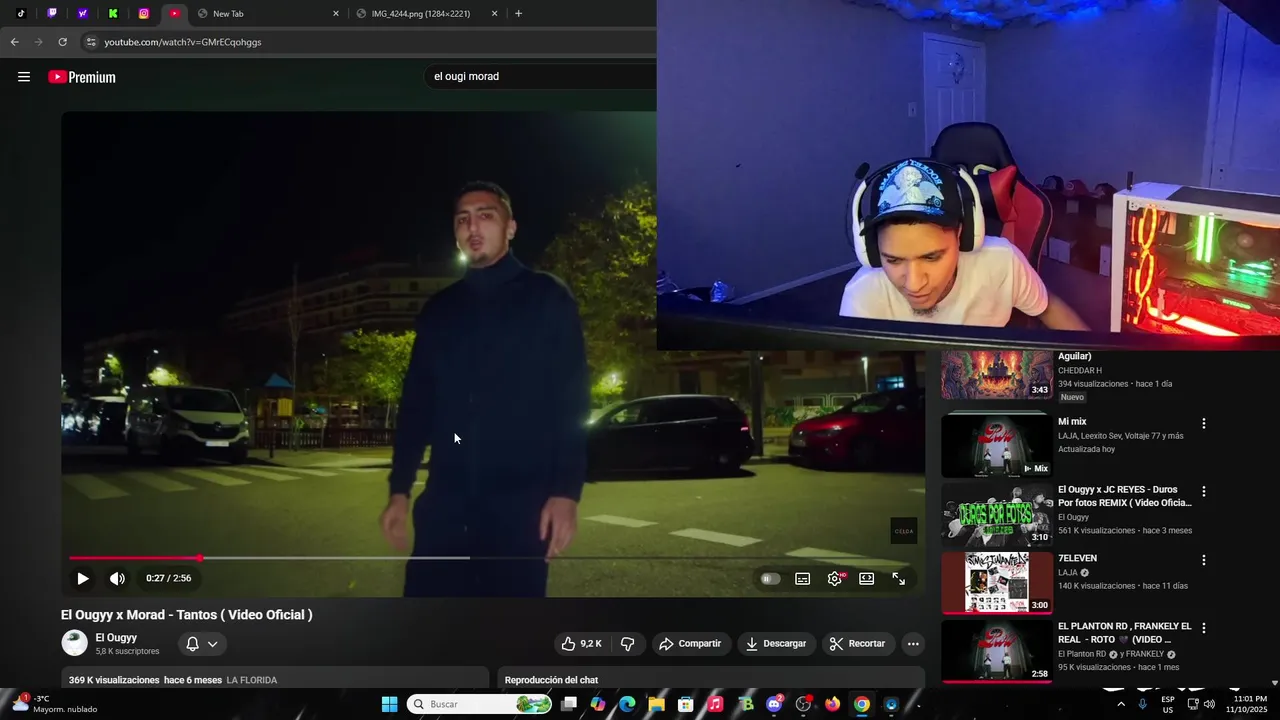Image resolution: width=1280 pixels, height=720 pixels.
Task: Open Google Chrome from taskbar
Action: [862, 704]
